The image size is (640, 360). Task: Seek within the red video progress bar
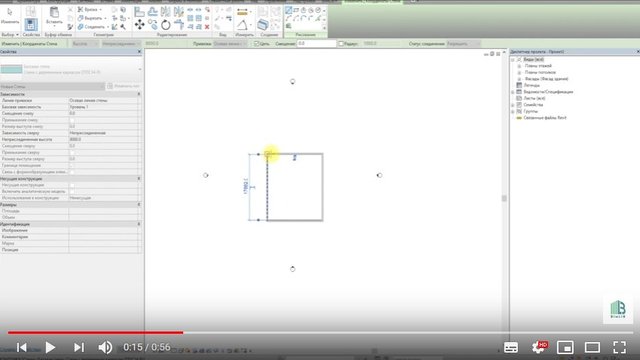tap(96, 333)
